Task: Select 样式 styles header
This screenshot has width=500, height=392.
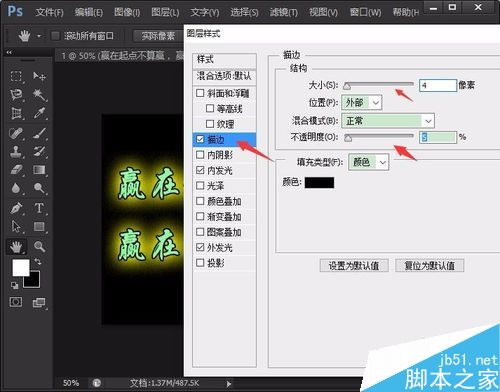Action: (224, 60)
